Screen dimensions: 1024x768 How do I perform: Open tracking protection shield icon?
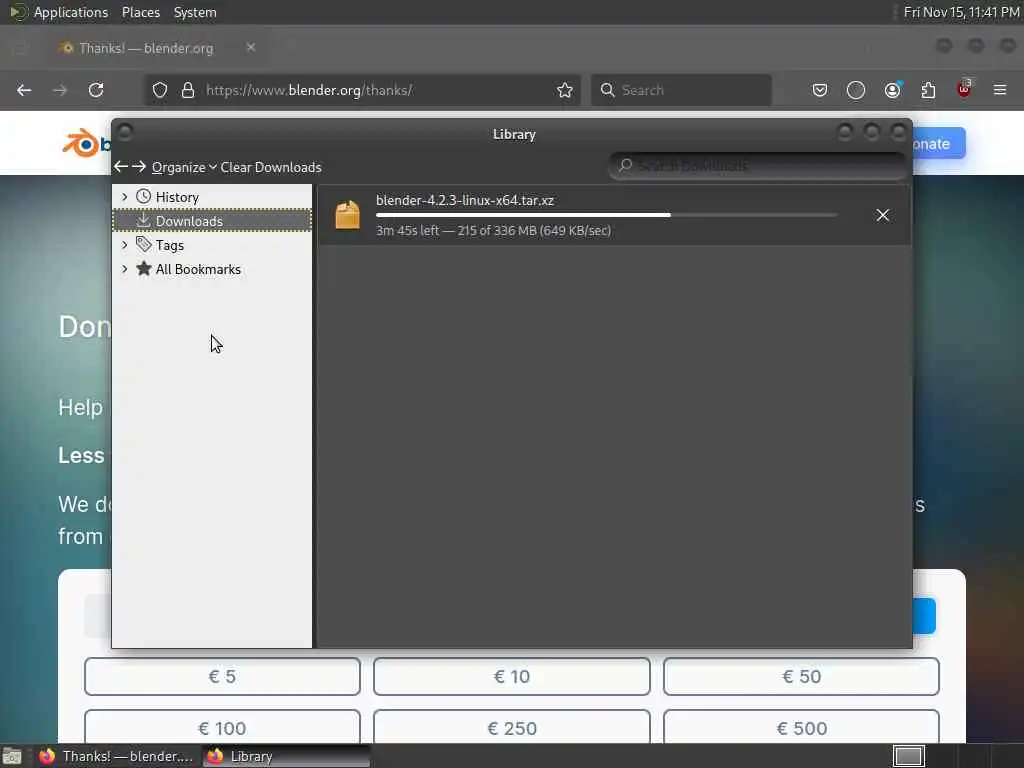point(160,90)
